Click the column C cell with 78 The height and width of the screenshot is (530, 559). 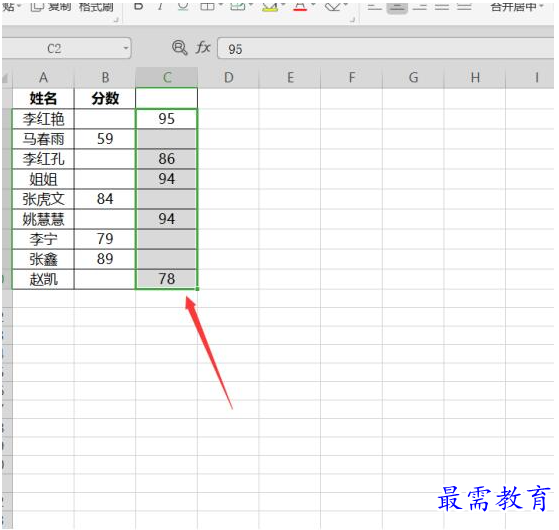tap(166, 279)
